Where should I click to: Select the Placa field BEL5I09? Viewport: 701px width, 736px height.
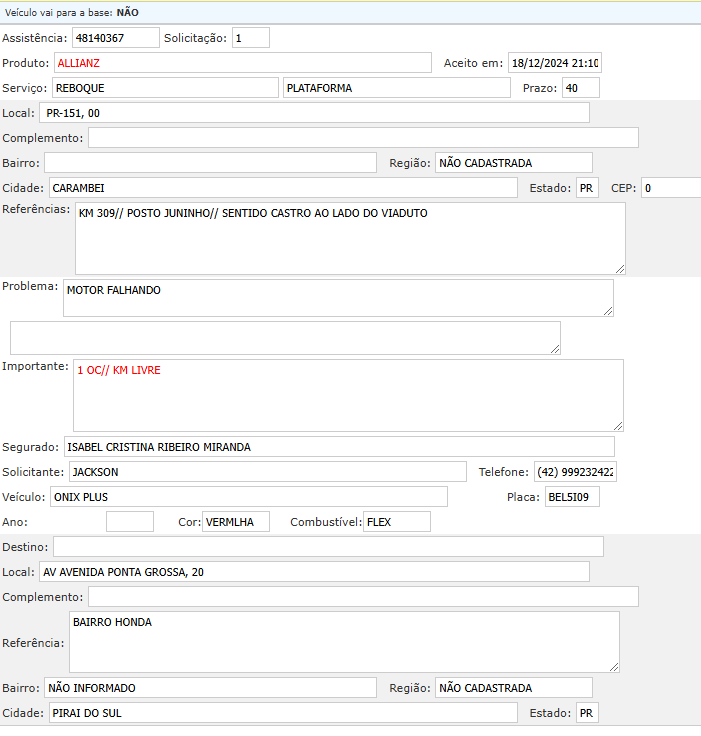572,497
